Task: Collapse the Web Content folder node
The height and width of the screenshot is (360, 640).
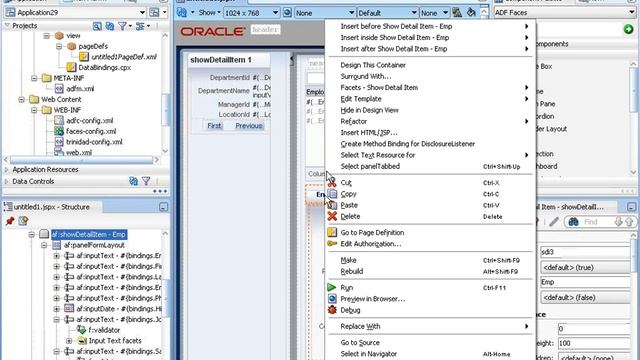Action: tap(22, 99)
